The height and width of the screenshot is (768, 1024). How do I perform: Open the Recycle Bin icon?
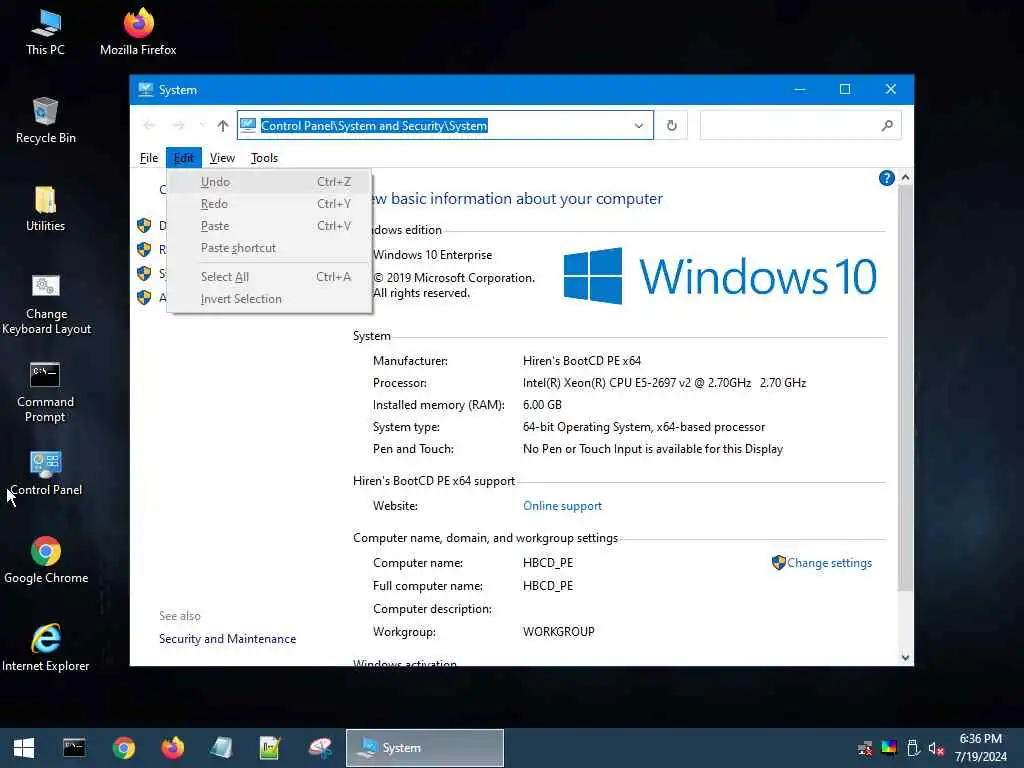tap(45, 120)
